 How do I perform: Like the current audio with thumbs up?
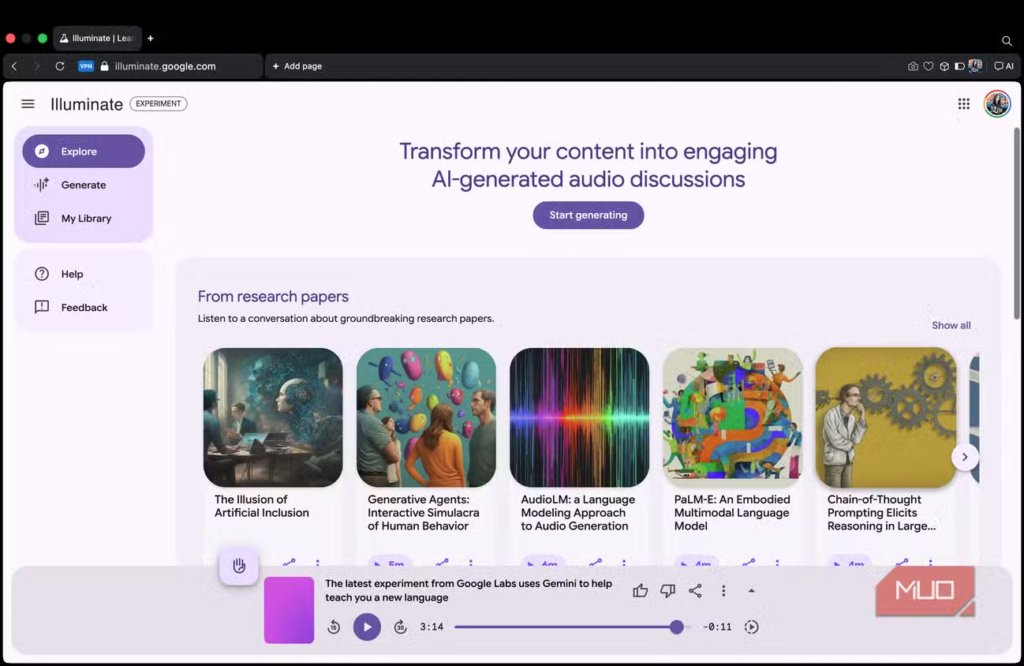point(640,591)
